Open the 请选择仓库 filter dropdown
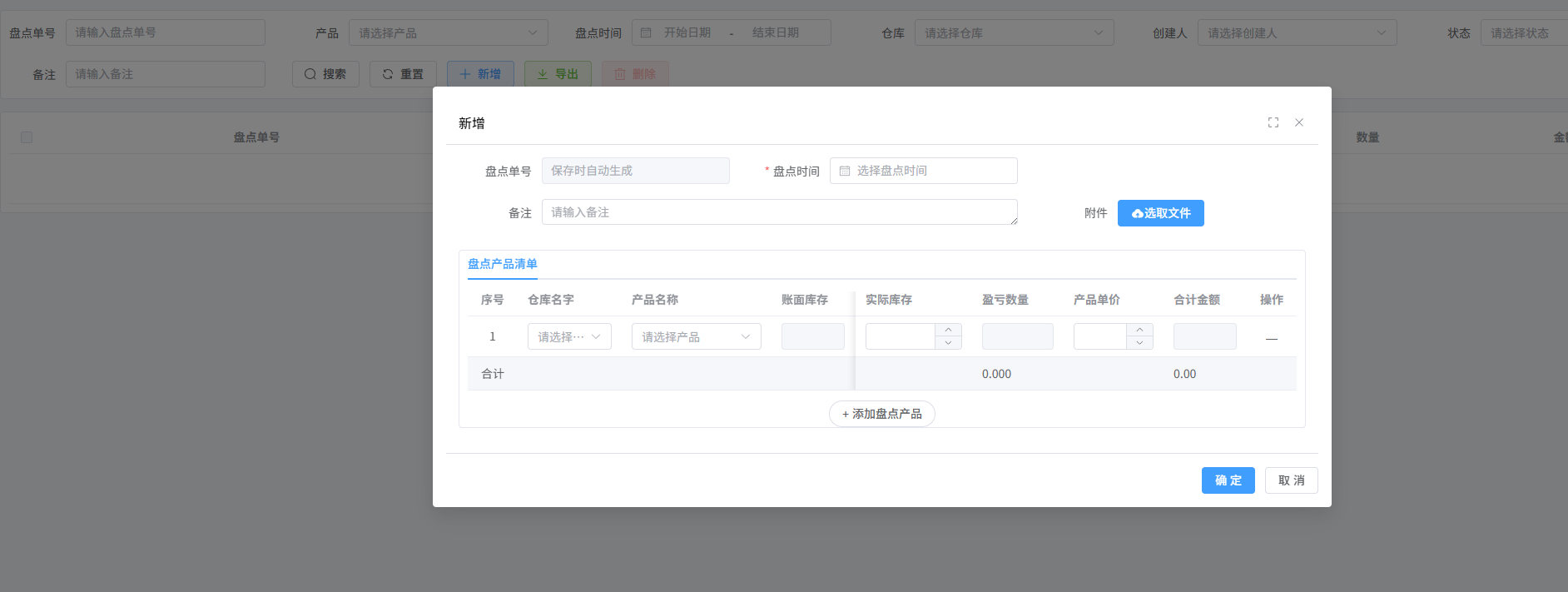Viewport: 1568px width, 592px height. tap(1015, 32)
